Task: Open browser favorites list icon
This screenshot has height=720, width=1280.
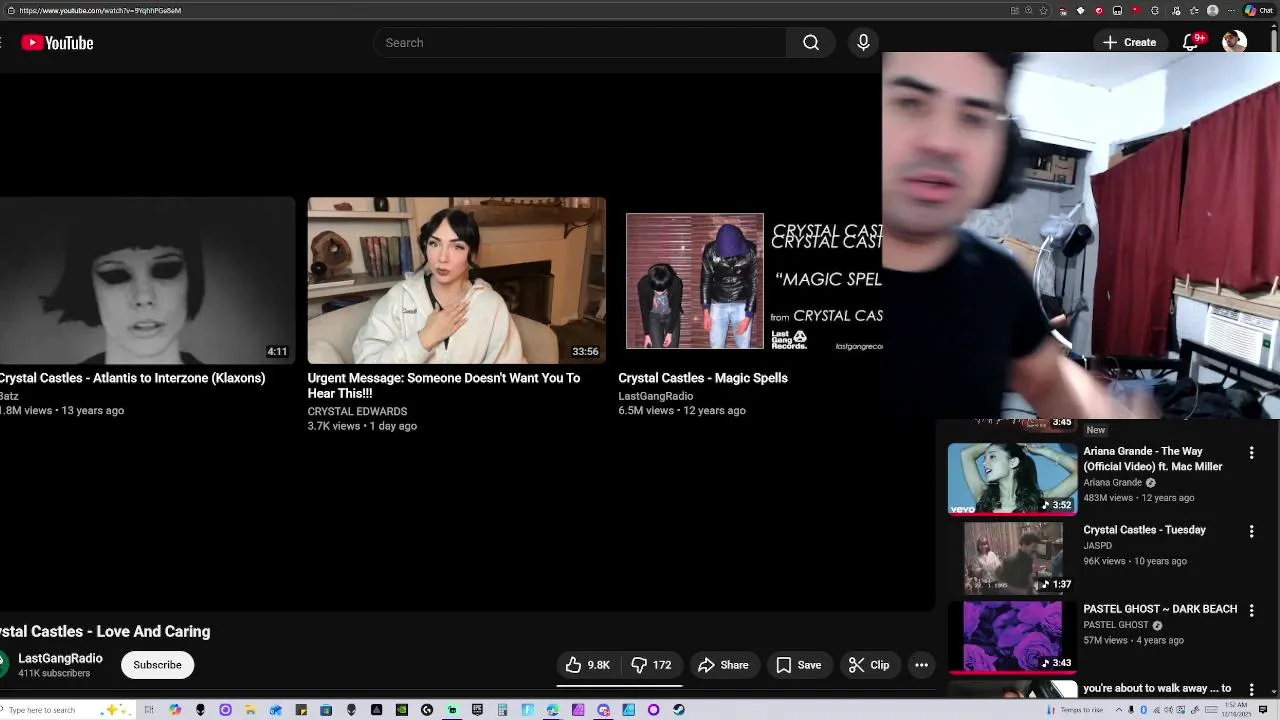Action: tap(1194, 10)
